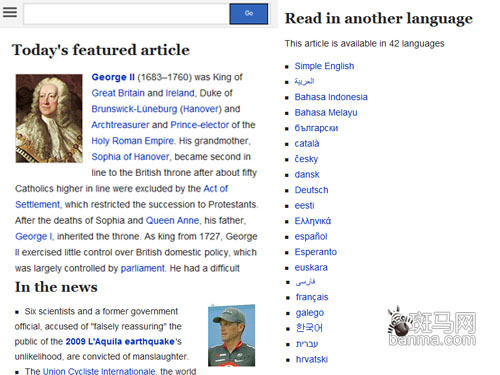Click text 'This article is available in 42 languages'
Screen dimensions: 500x375
click(x=364, y=44)
